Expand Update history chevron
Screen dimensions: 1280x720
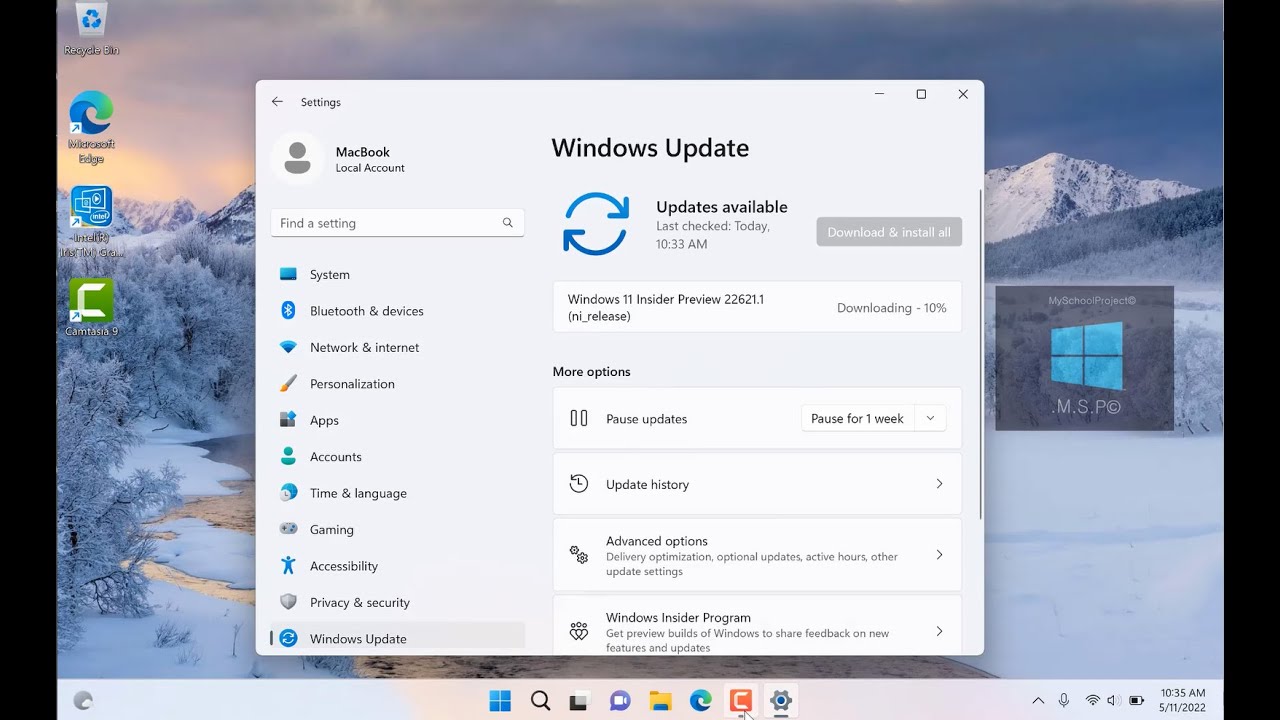(939, 484)
